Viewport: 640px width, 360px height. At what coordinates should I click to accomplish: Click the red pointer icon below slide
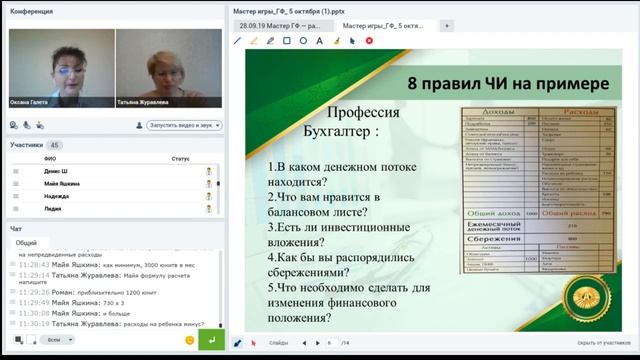253,343
